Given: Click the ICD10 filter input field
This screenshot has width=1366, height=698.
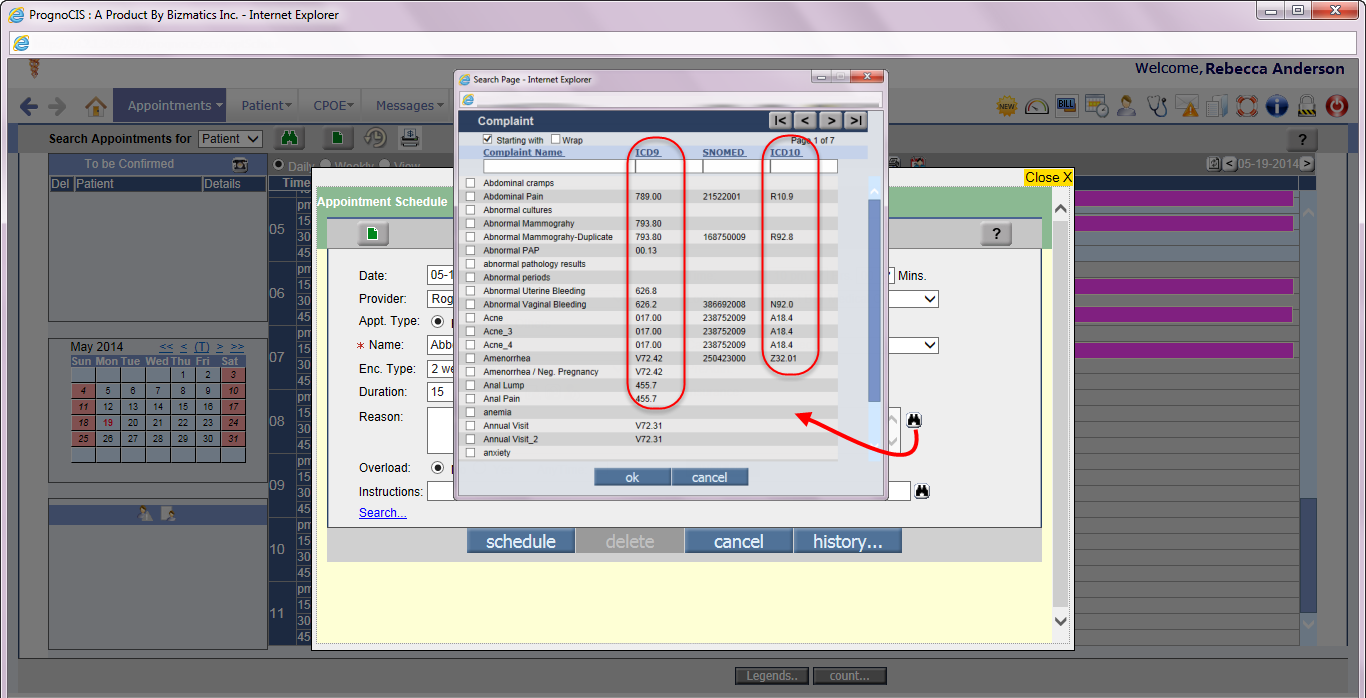Looking at the screenshot, I should (803, 166).
